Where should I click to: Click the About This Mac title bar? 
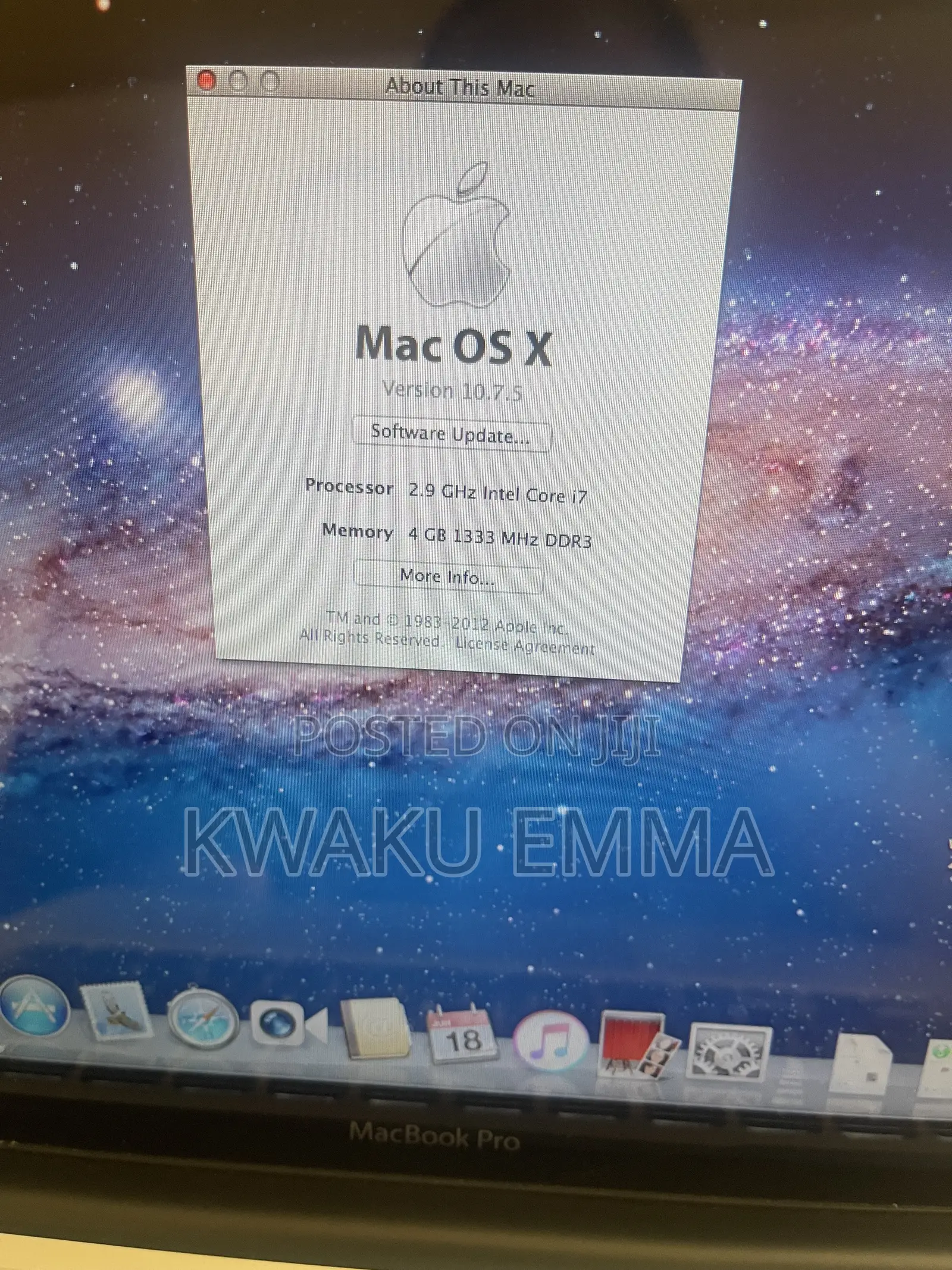pyautogui.click(x=464, y=87)
